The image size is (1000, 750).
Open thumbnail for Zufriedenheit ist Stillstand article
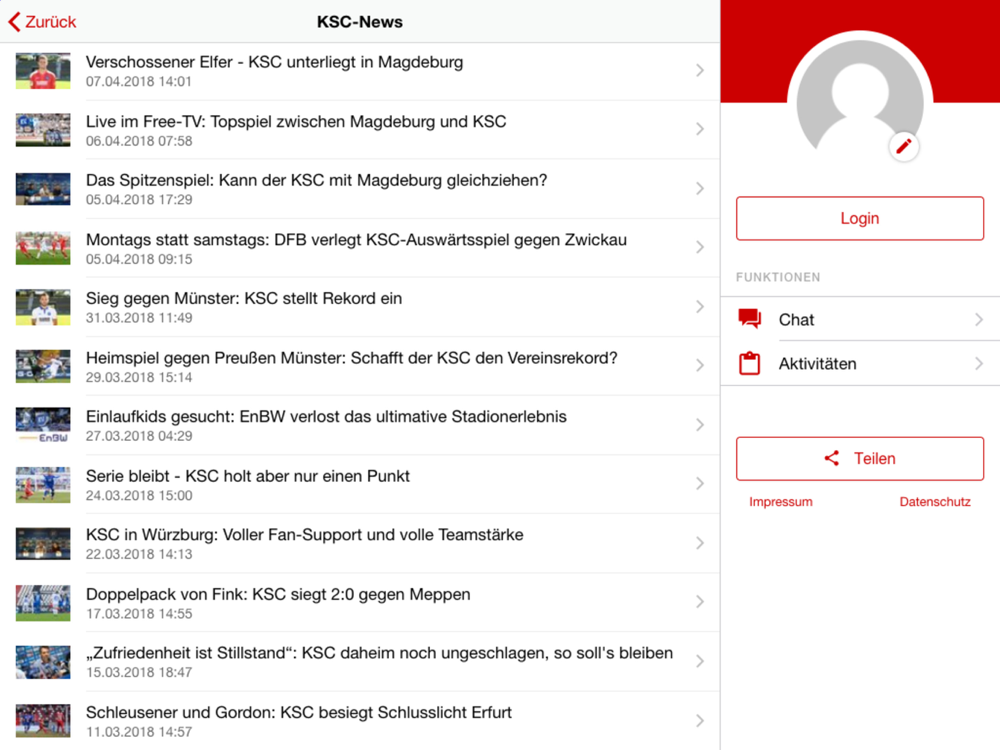43,662
